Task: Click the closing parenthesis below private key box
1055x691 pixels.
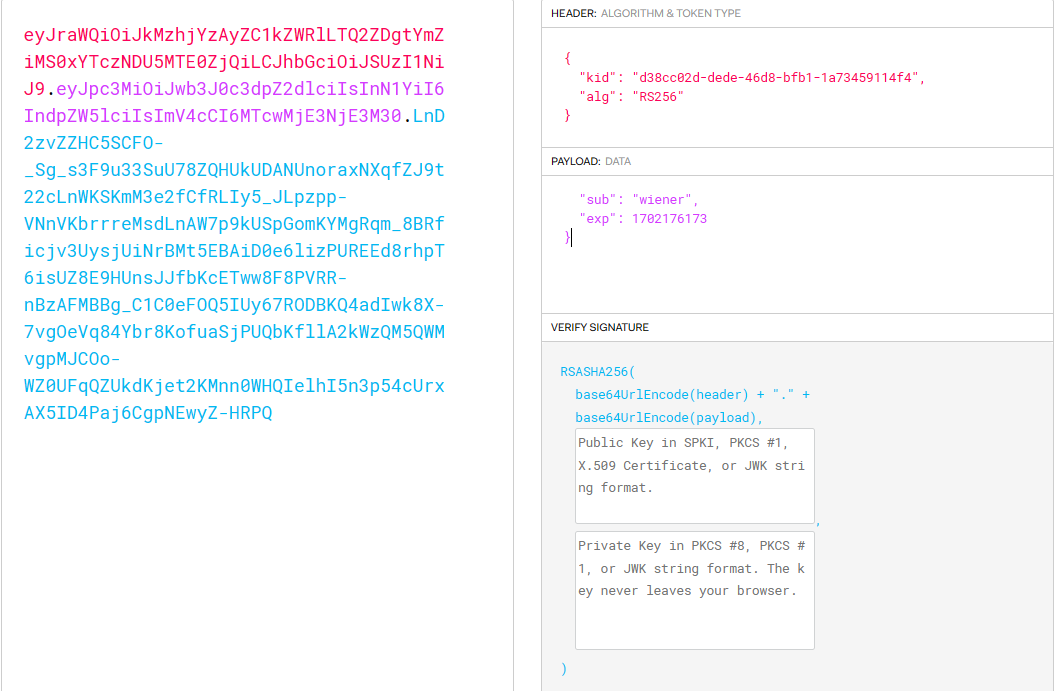Action: click(x=564, y=668)
